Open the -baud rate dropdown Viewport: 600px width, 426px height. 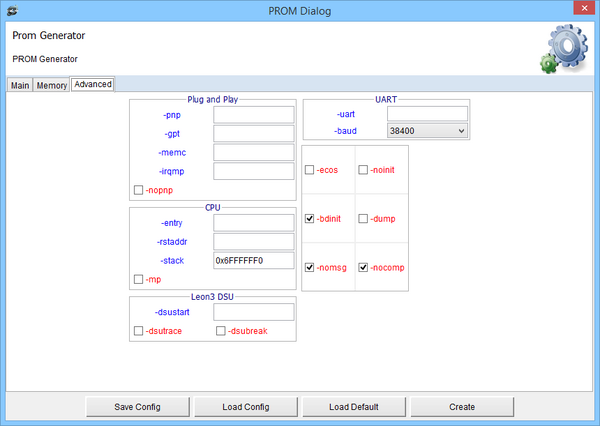427,131
